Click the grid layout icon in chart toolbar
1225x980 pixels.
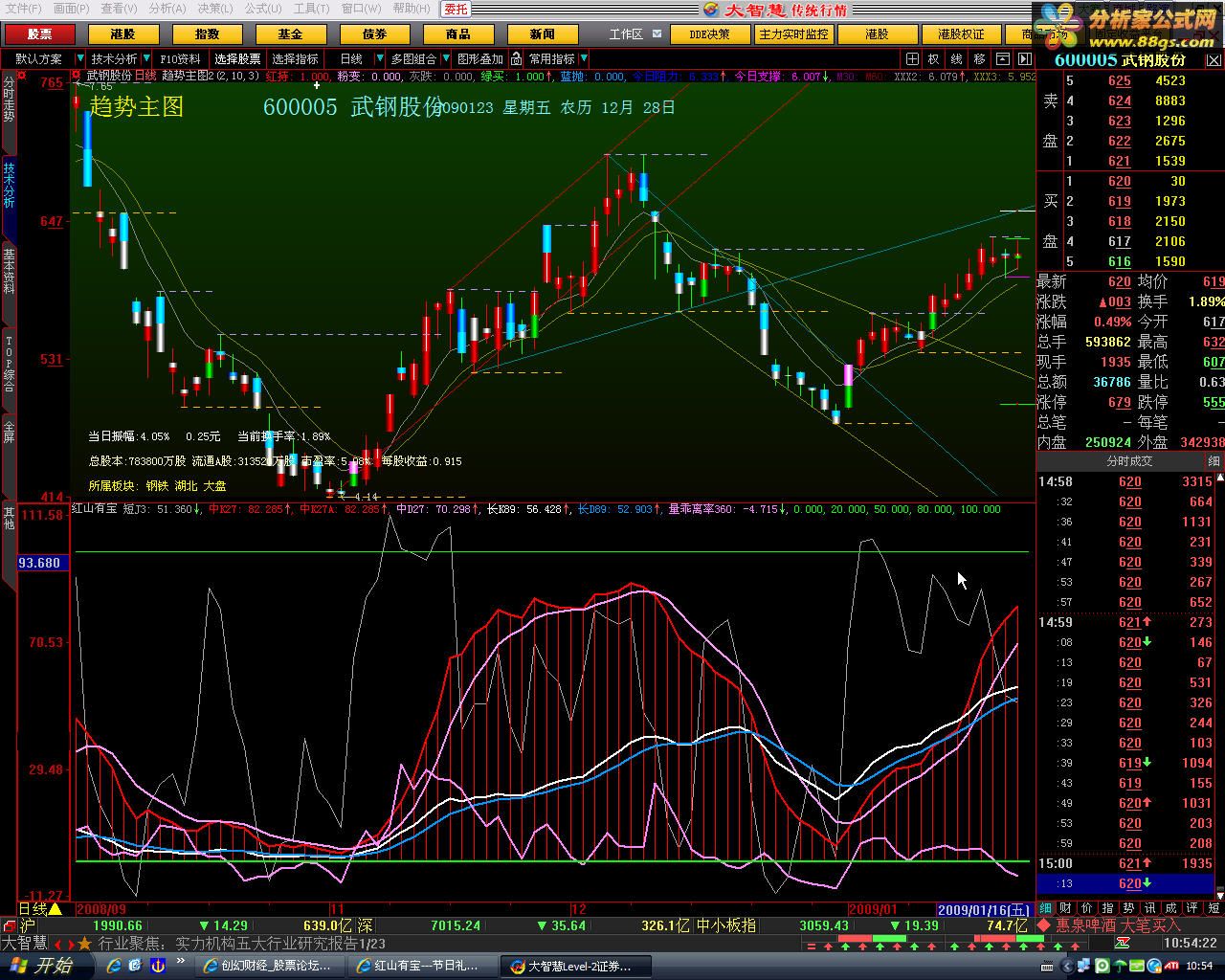coord(912,59)
